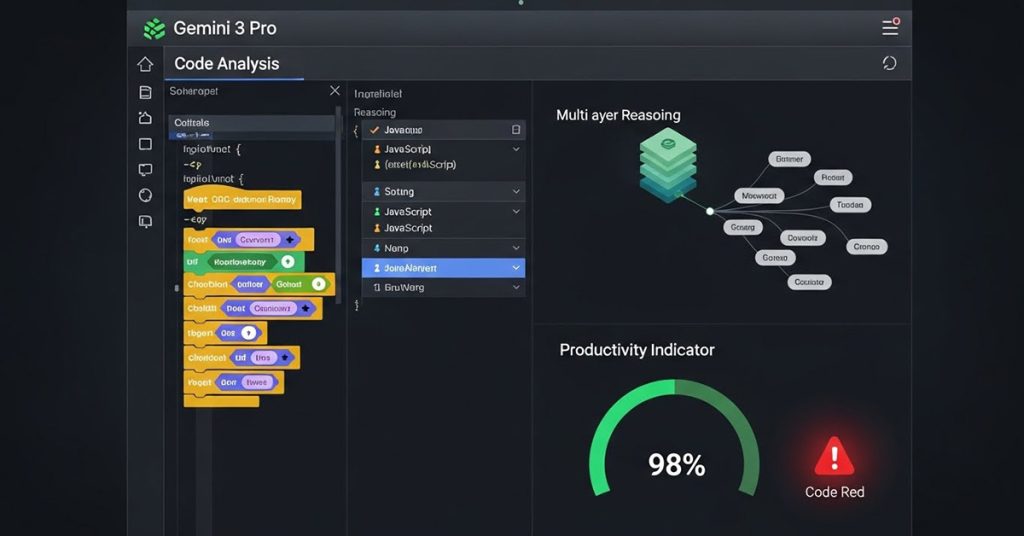Click the circle icon in the sidebar
Viewport: 1024px width, 536px height.
pyautogui.click(x=145, y=195)
